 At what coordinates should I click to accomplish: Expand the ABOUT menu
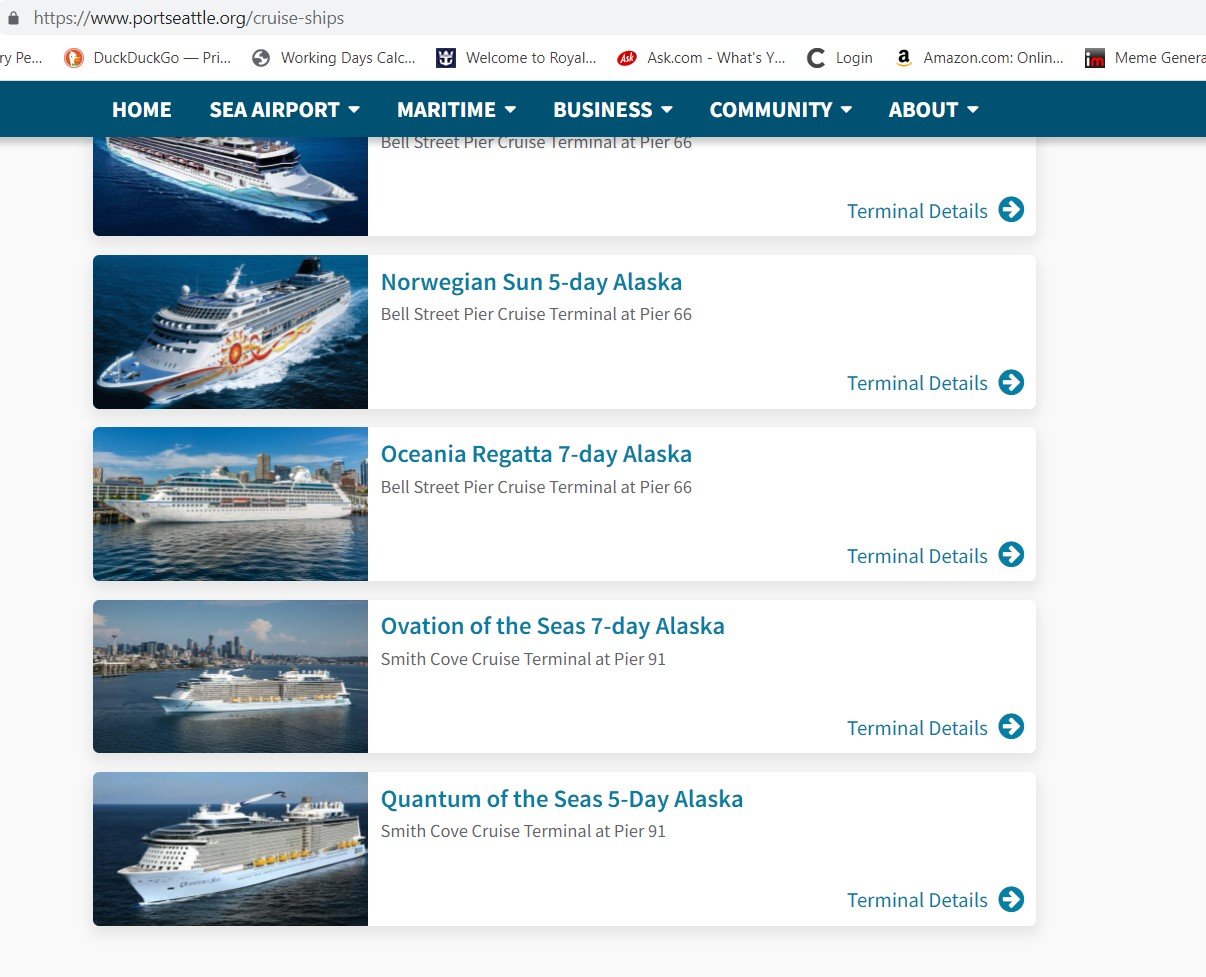click(934, 110)
